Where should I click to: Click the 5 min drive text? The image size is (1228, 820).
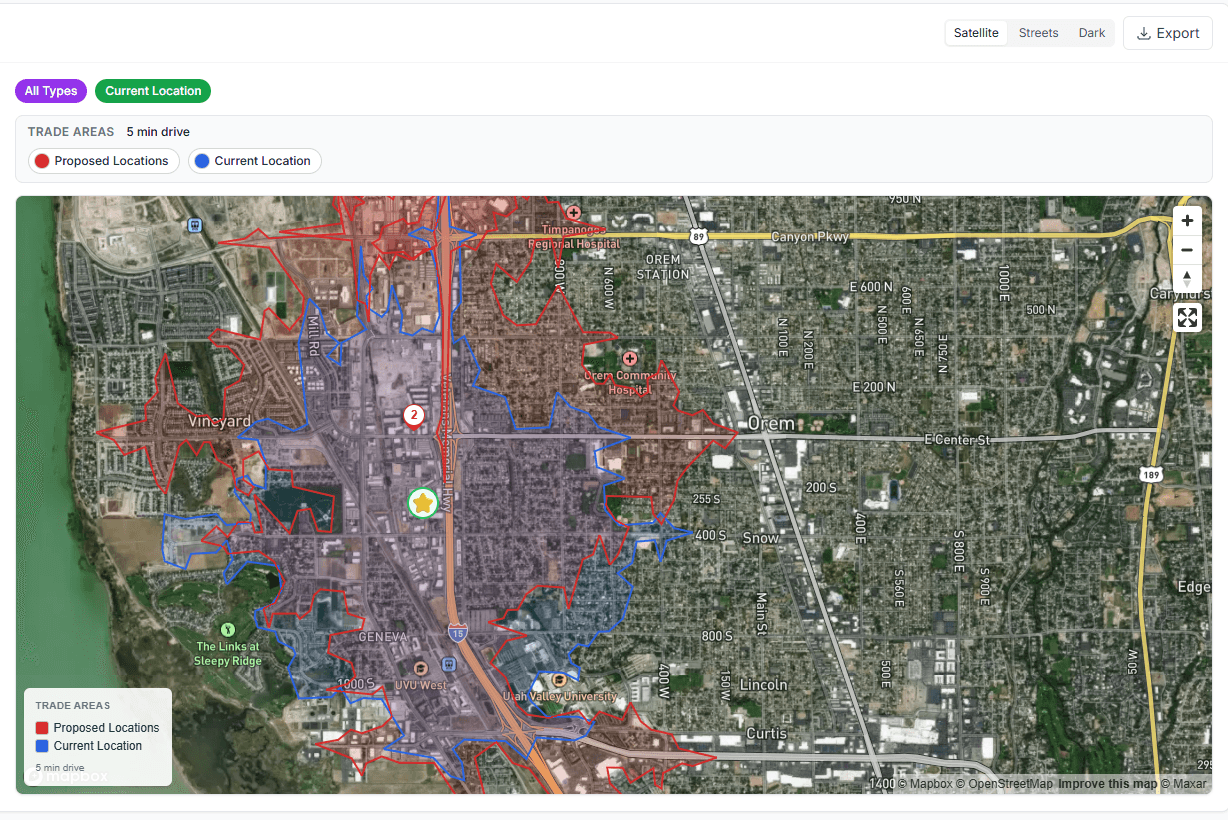(158, 132)
